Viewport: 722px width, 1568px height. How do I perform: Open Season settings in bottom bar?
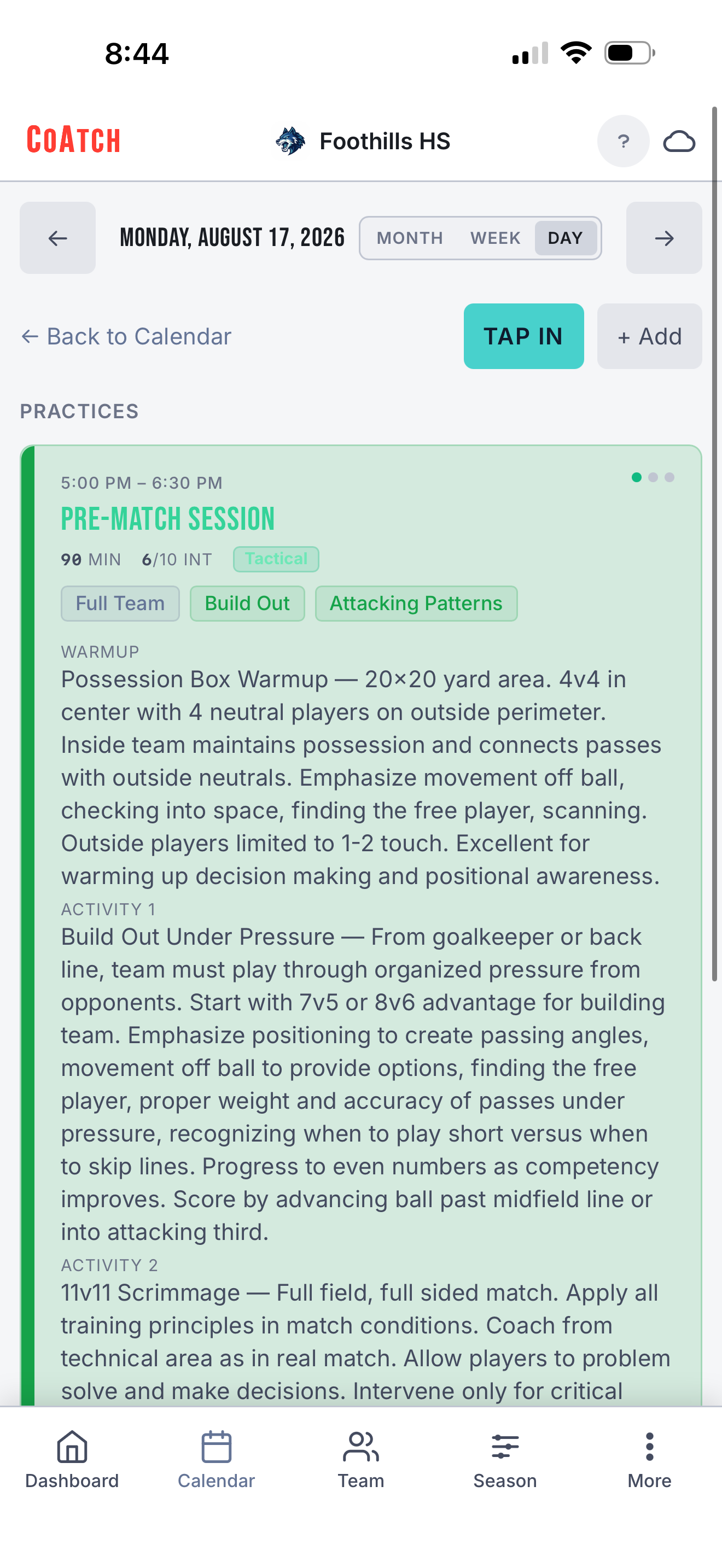[505, 1459]
